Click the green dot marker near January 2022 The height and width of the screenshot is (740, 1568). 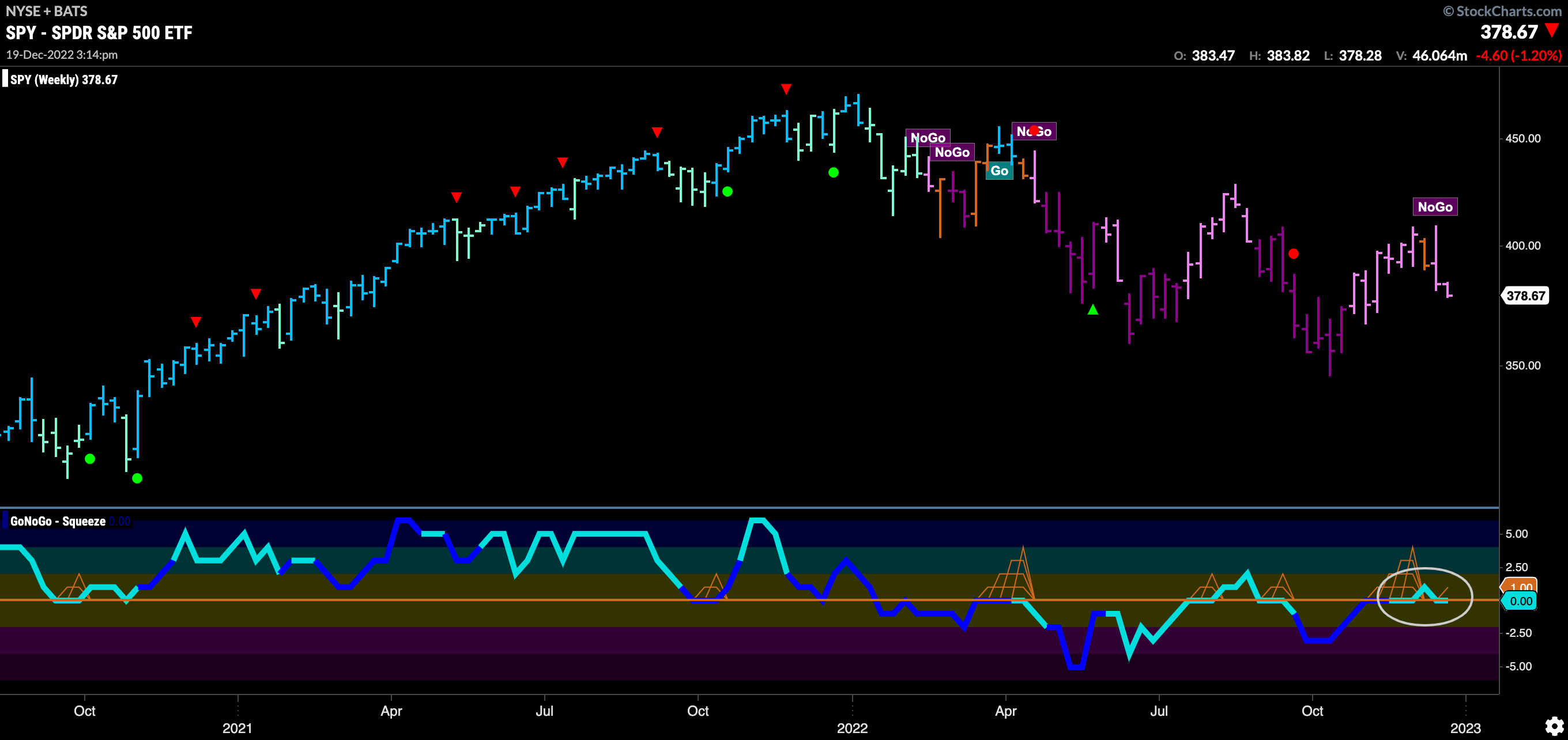[x=834, y=173]
